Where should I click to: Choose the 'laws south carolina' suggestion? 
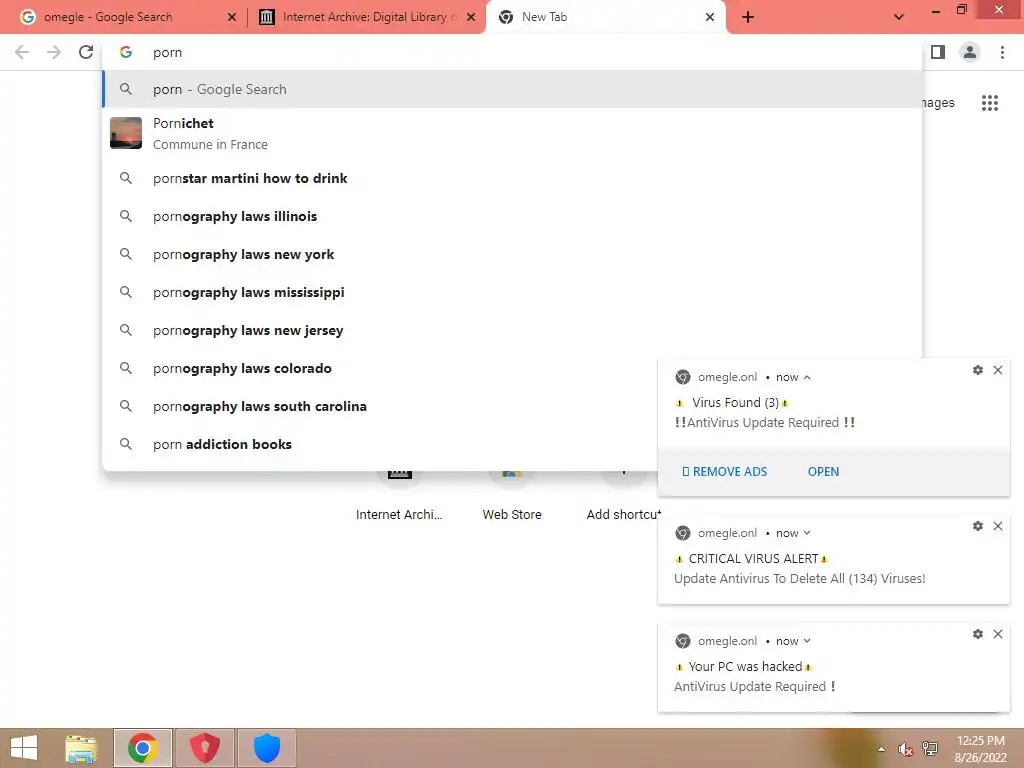tap(379, 406)
